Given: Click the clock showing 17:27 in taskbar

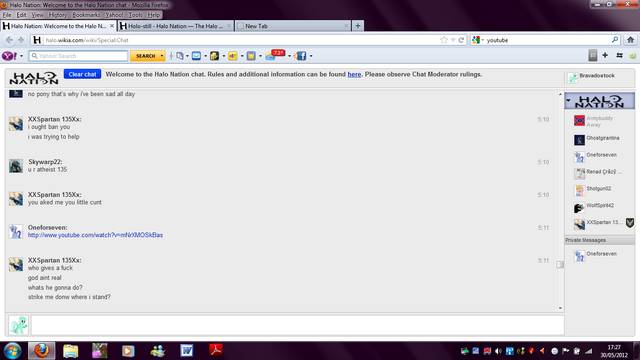Looking at the screenshot, I should 614,347.
